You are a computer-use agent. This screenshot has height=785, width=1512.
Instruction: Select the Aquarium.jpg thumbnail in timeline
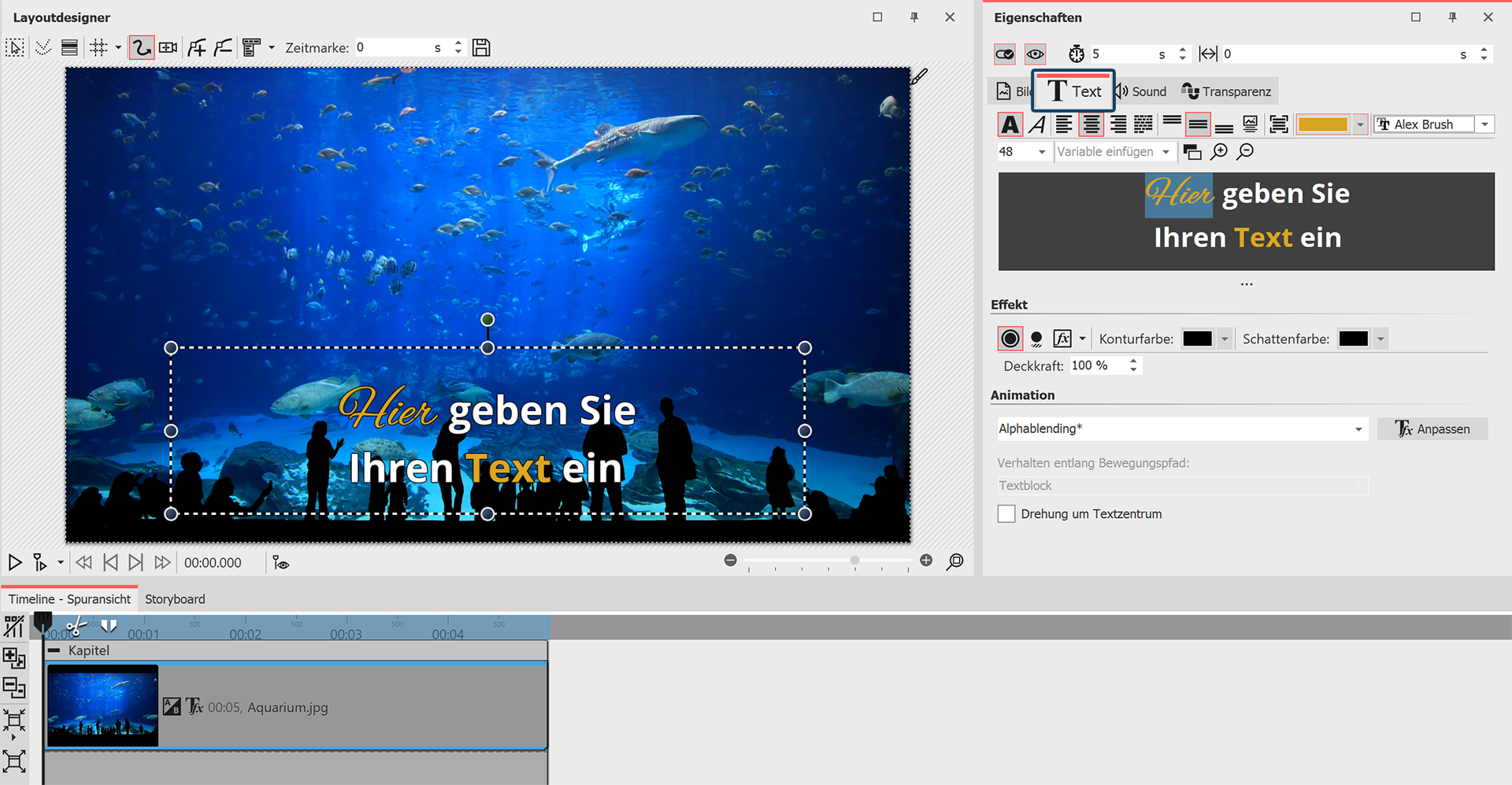click(x=103, y=705)
